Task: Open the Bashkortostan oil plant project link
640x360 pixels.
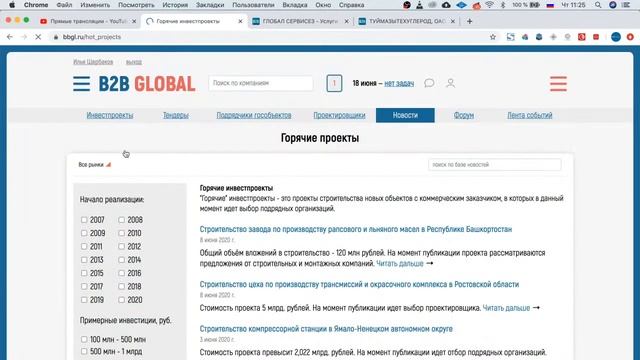Action: point(356,229)
